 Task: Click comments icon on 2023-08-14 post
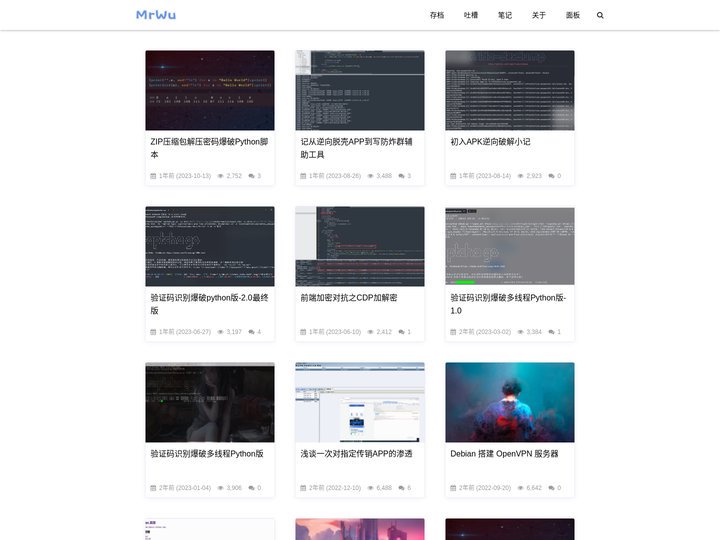[551, 176]
